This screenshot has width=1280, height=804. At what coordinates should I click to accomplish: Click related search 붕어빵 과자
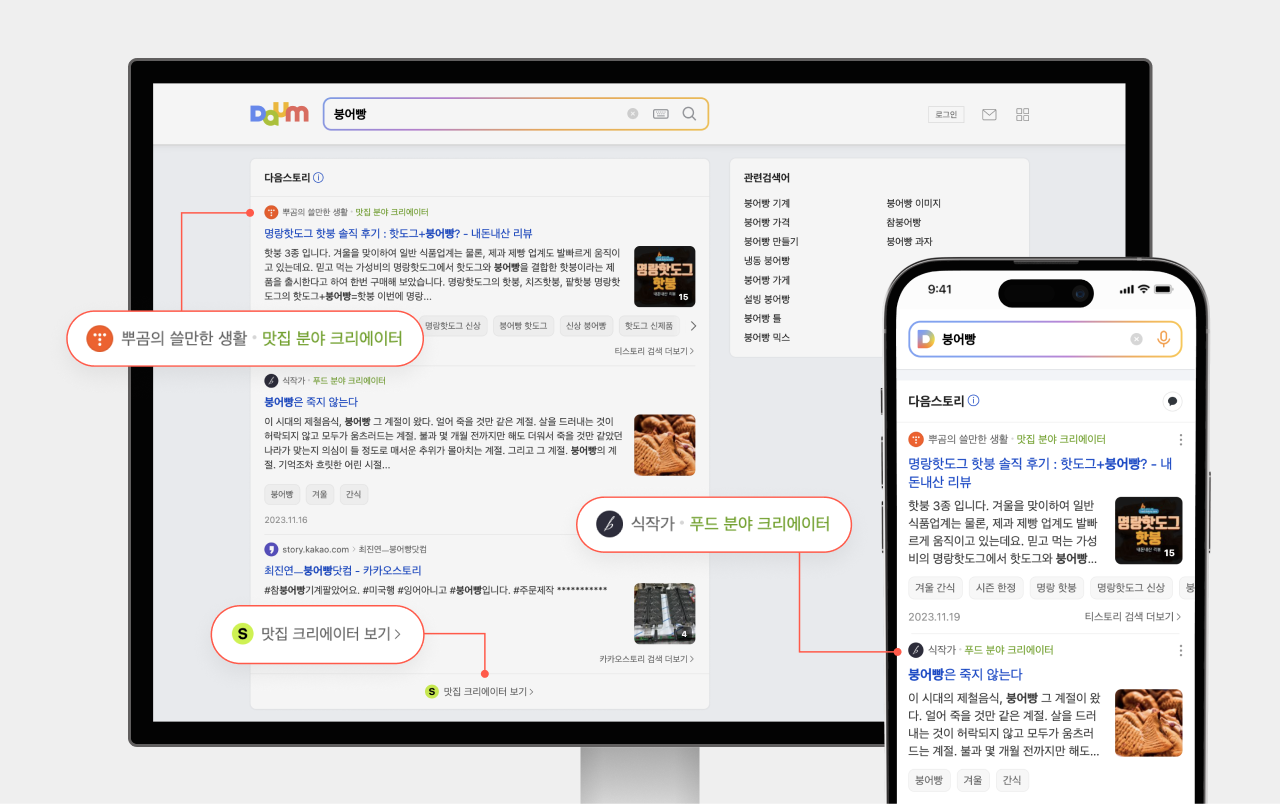(910, 242)
